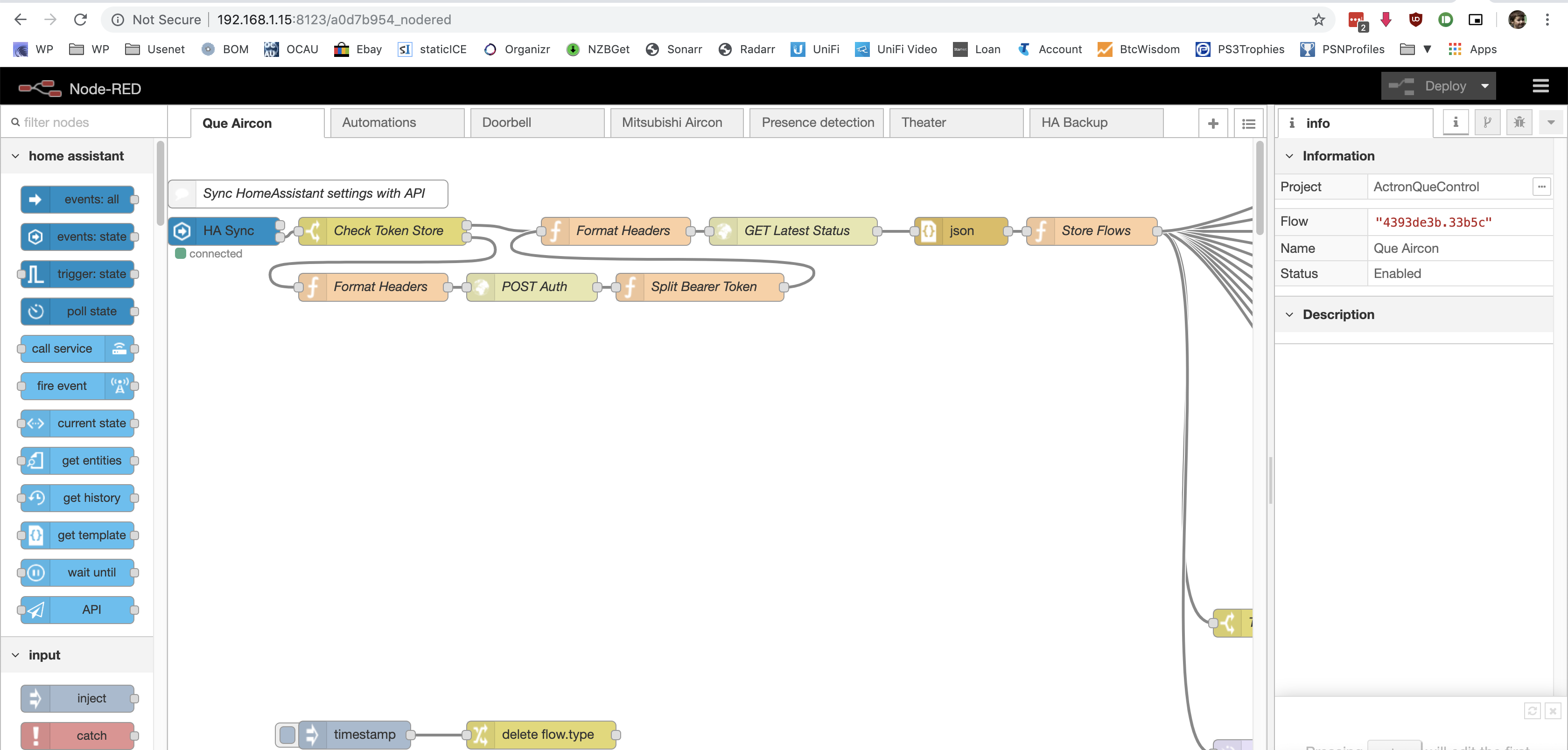This screenshot has width=1568, height=750.
Task: Open the Node-RED main menu
Action: tap(1540, 86)
